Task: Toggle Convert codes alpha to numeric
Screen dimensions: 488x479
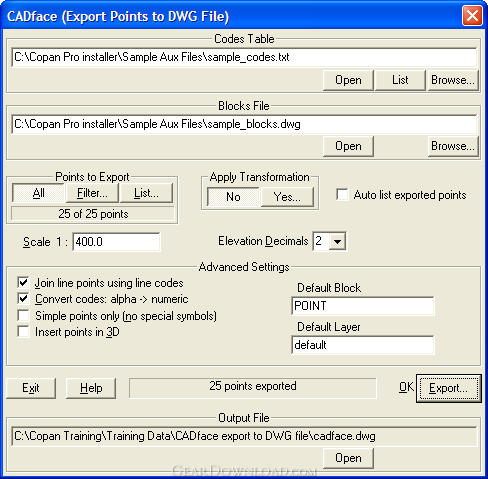Action: tap(23, 299)
